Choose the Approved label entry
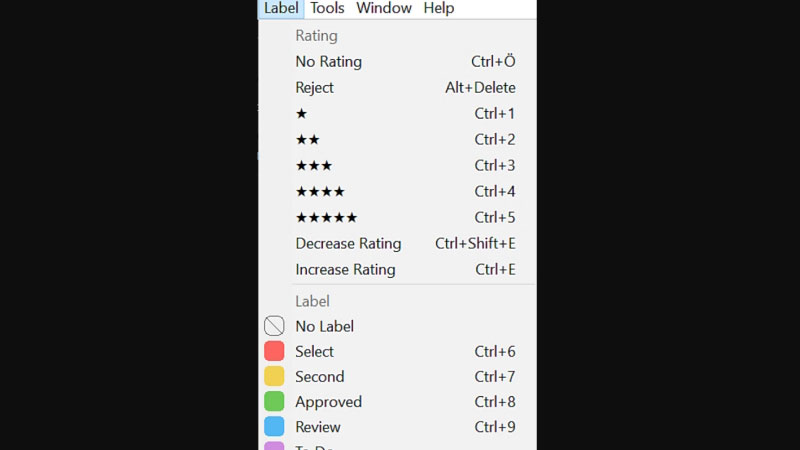 [328, 402]
